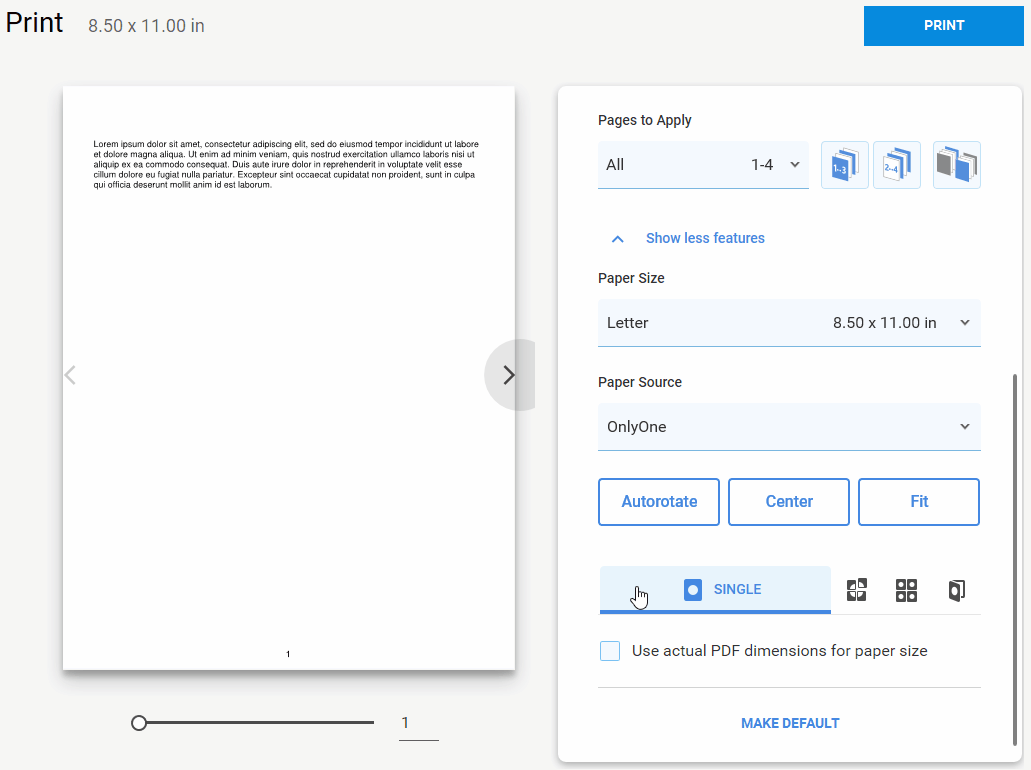Click the Paper Size dropdown arrow

[x=965, y=323]
